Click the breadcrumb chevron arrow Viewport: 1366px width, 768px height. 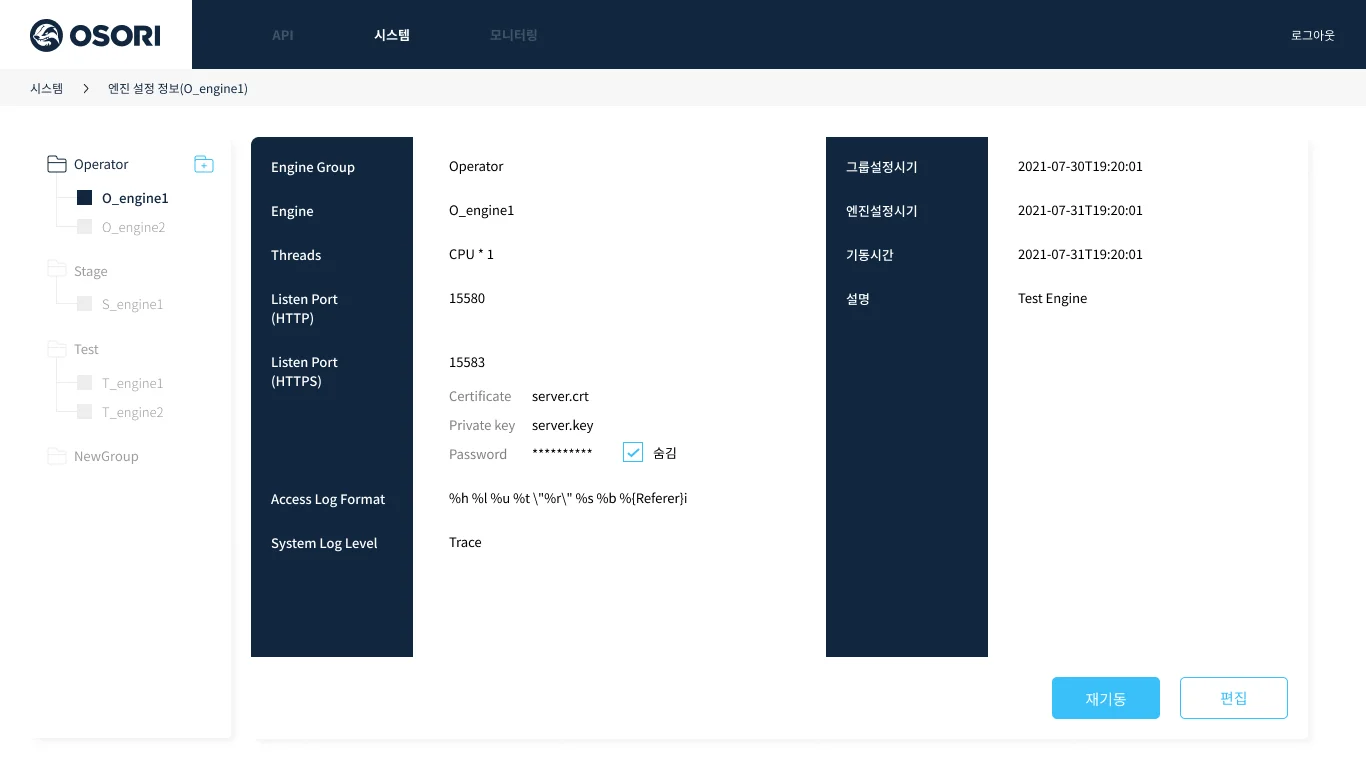click(x=86, y=89)
